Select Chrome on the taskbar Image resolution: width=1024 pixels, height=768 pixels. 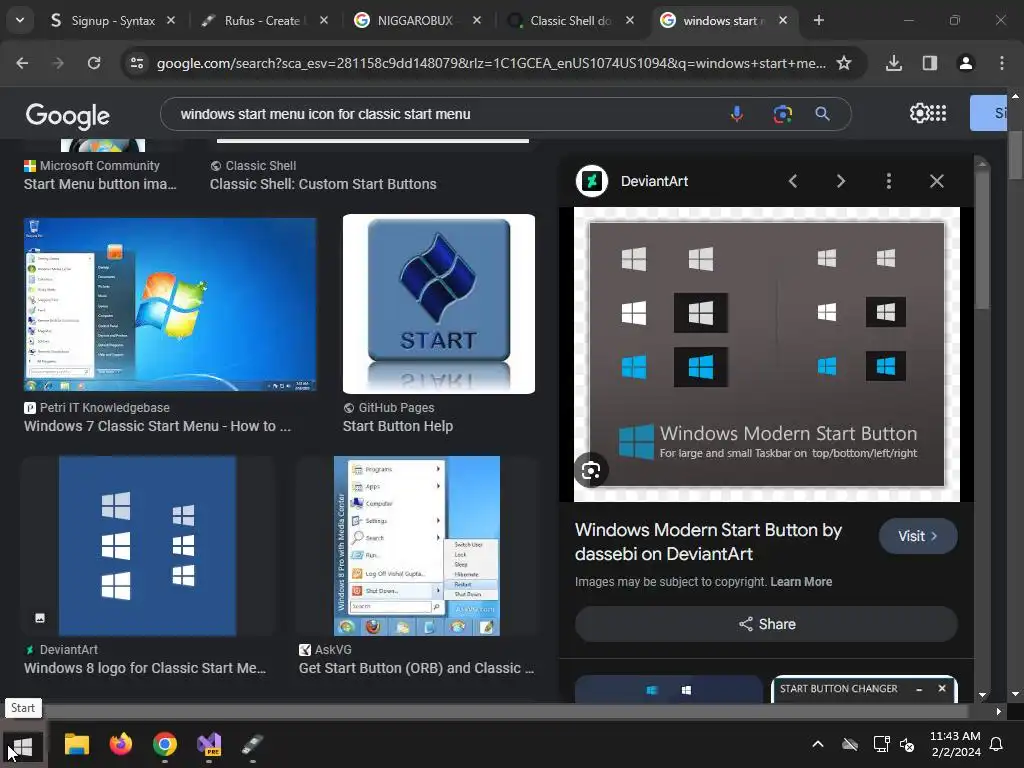(165, 744)
